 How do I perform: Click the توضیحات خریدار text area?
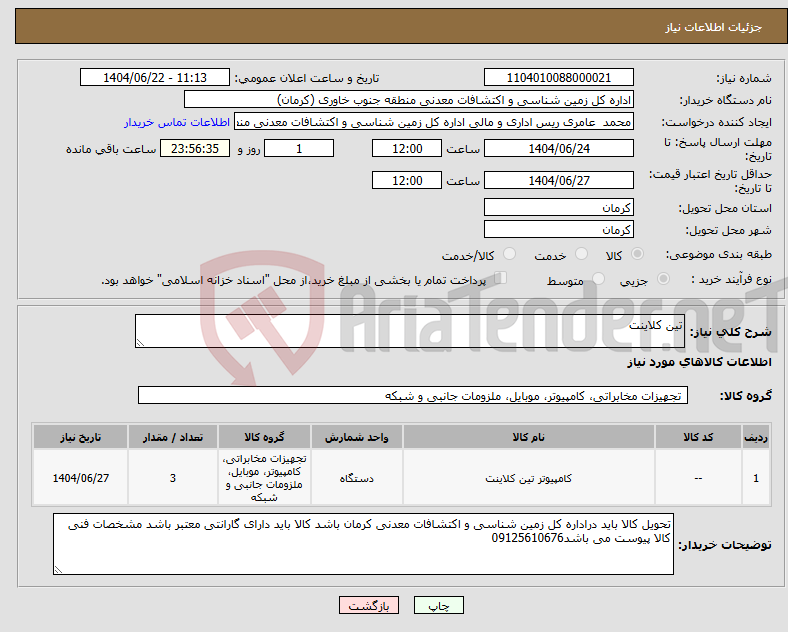363,544
